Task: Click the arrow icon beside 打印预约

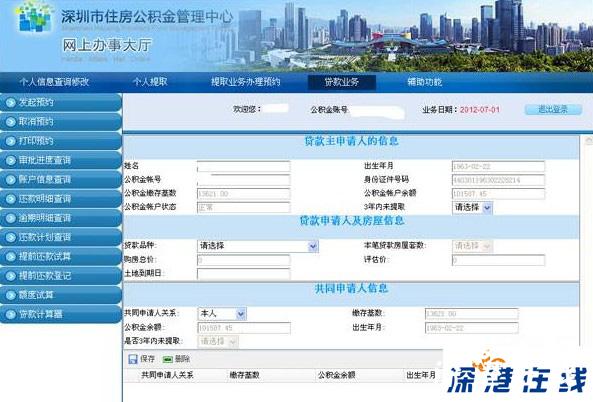Action: [10, 141]
